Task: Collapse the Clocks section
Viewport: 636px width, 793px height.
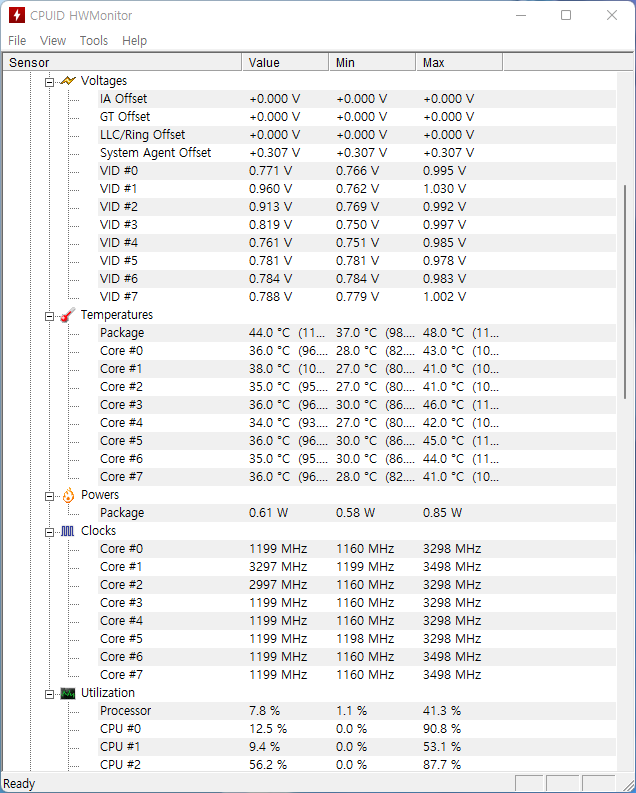Action: [49, 532]
